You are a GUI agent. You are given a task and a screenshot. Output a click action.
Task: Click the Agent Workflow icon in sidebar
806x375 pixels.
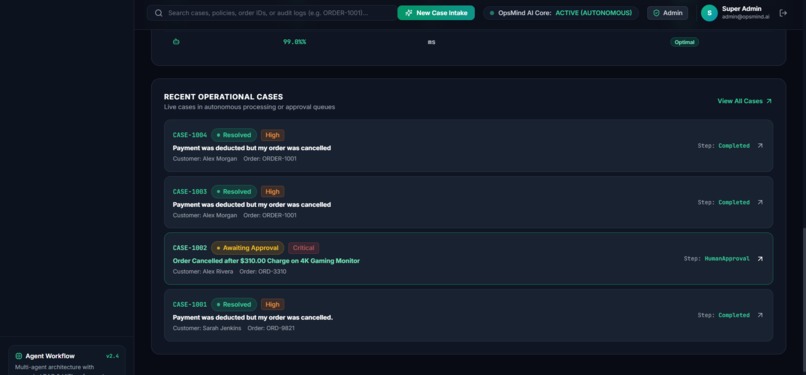pos(19,356)
